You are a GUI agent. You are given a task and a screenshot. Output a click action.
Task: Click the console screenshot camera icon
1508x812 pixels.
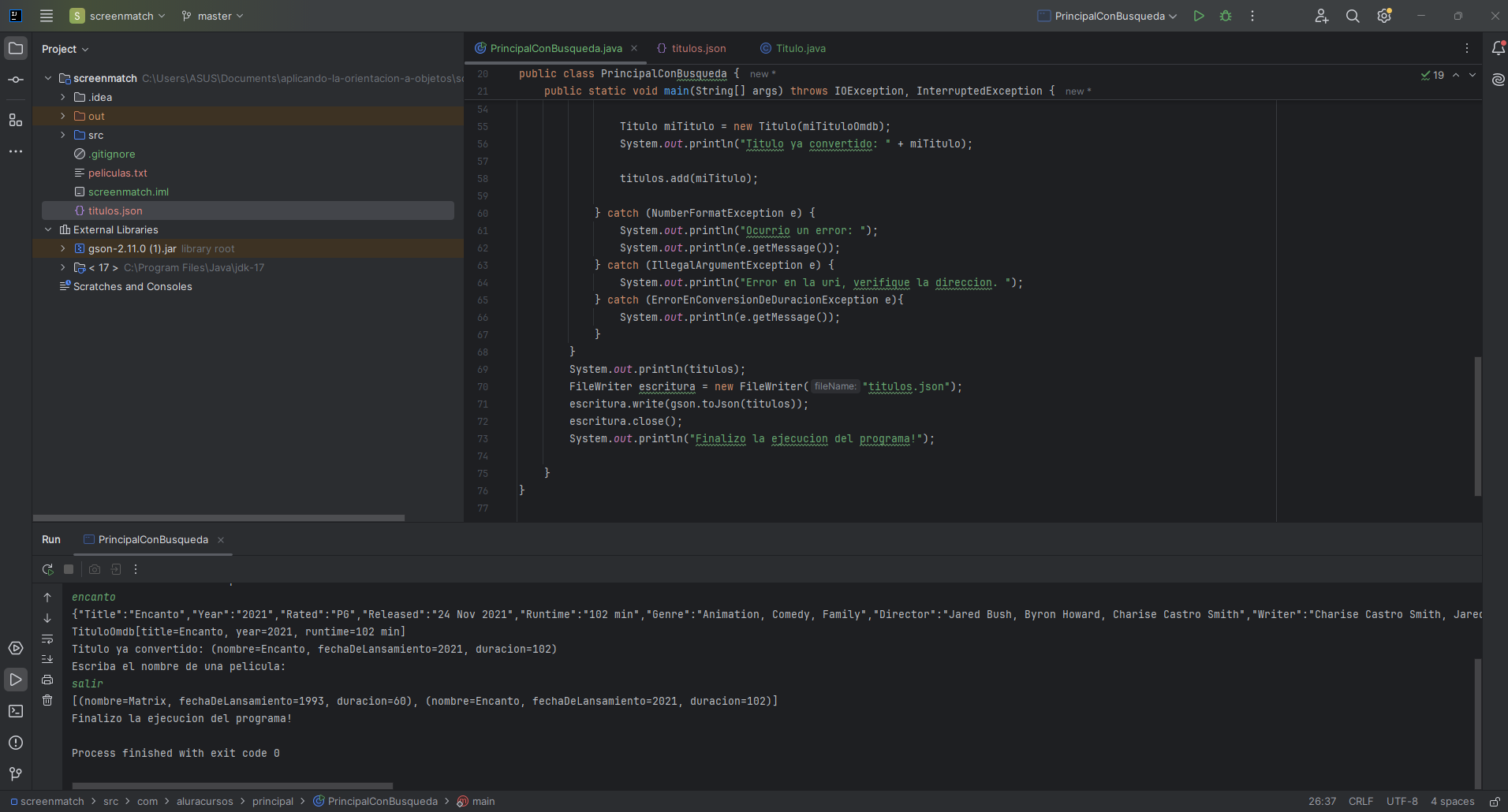(x=95, y=569)
